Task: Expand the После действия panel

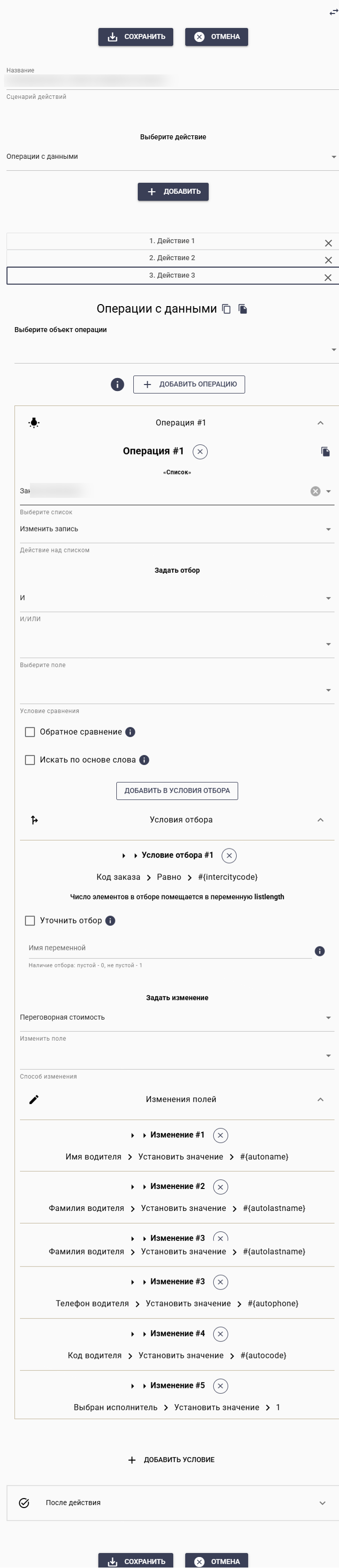Action: click(322, 1504)
